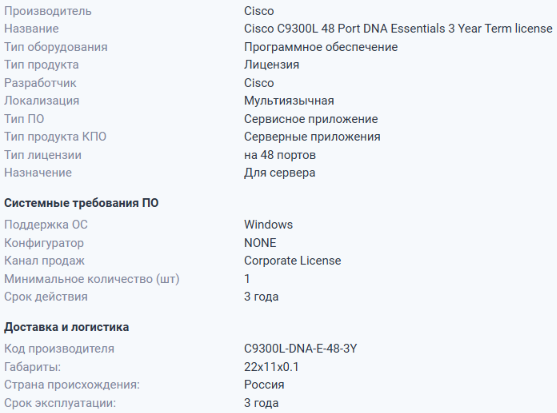Click the 'Тип оборудования' label
The image size is (557, 413).
click(x=56, y=47)
